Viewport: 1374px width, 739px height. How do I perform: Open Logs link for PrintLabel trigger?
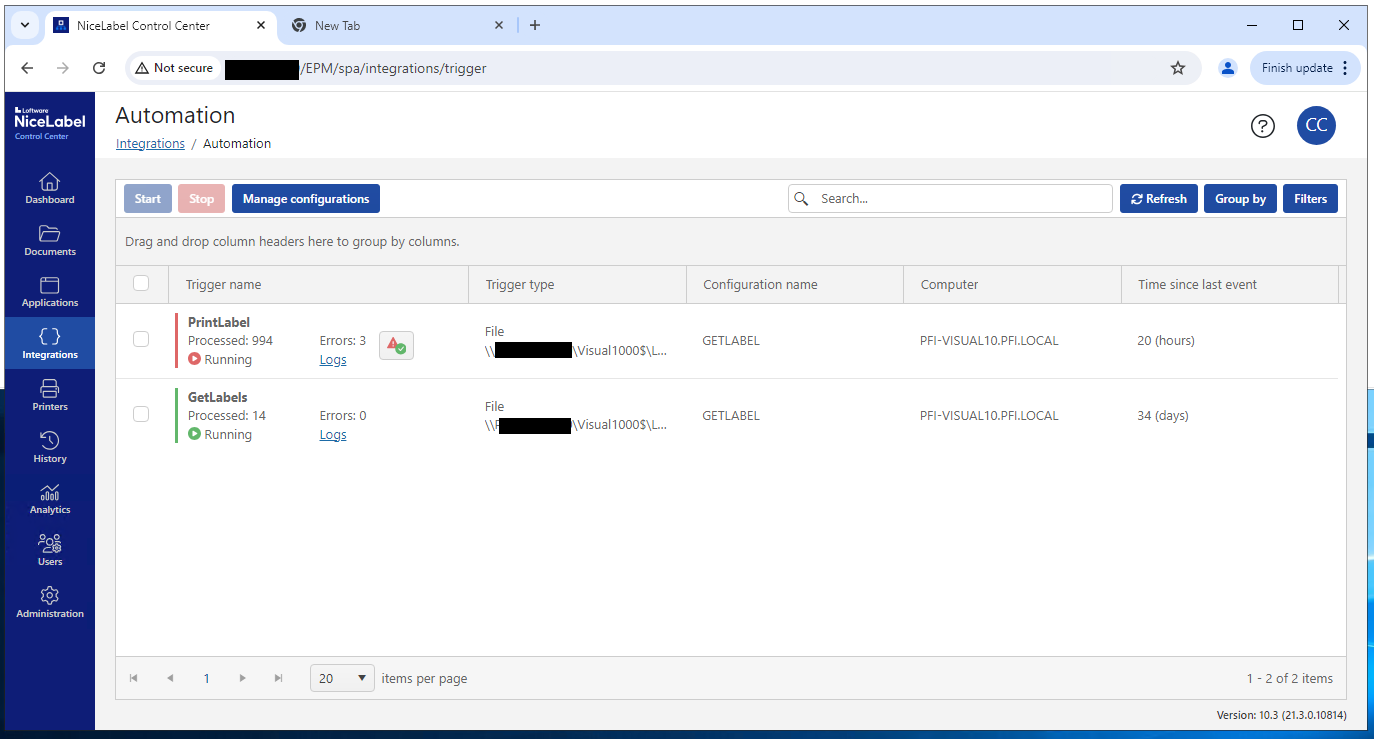[333, 359]
